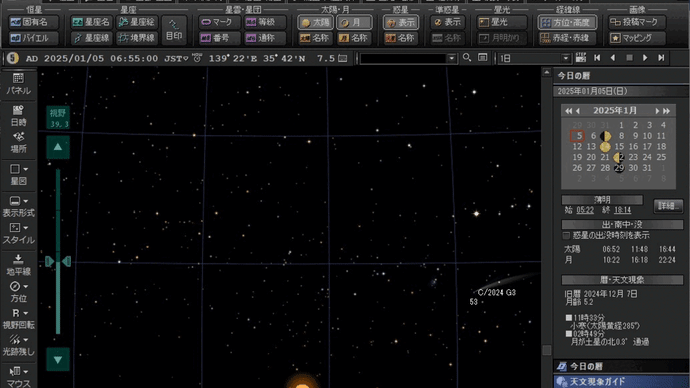690x388 pixels.
Task: Toggle the 太陽 sun display button
Action: pyautogui.click(x=316, y=22)
